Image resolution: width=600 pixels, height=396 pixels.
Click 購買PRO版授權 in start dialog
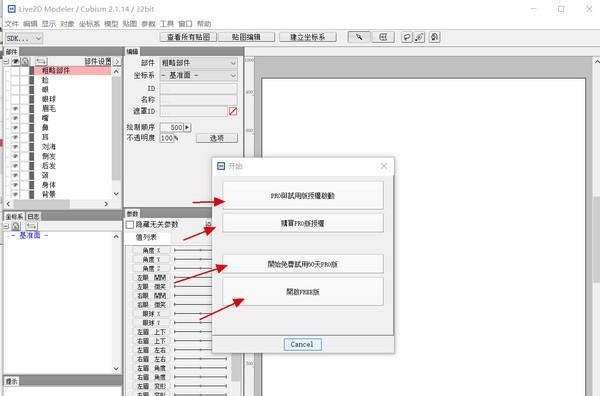point(303,223)
